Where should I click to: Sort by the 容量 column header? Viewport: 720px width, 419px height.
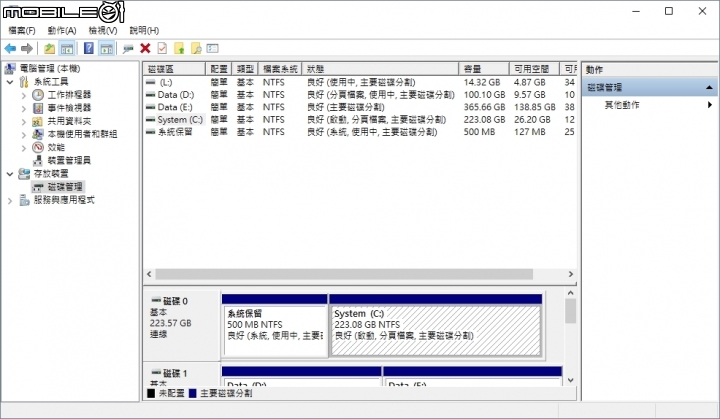tap(484, 69)
